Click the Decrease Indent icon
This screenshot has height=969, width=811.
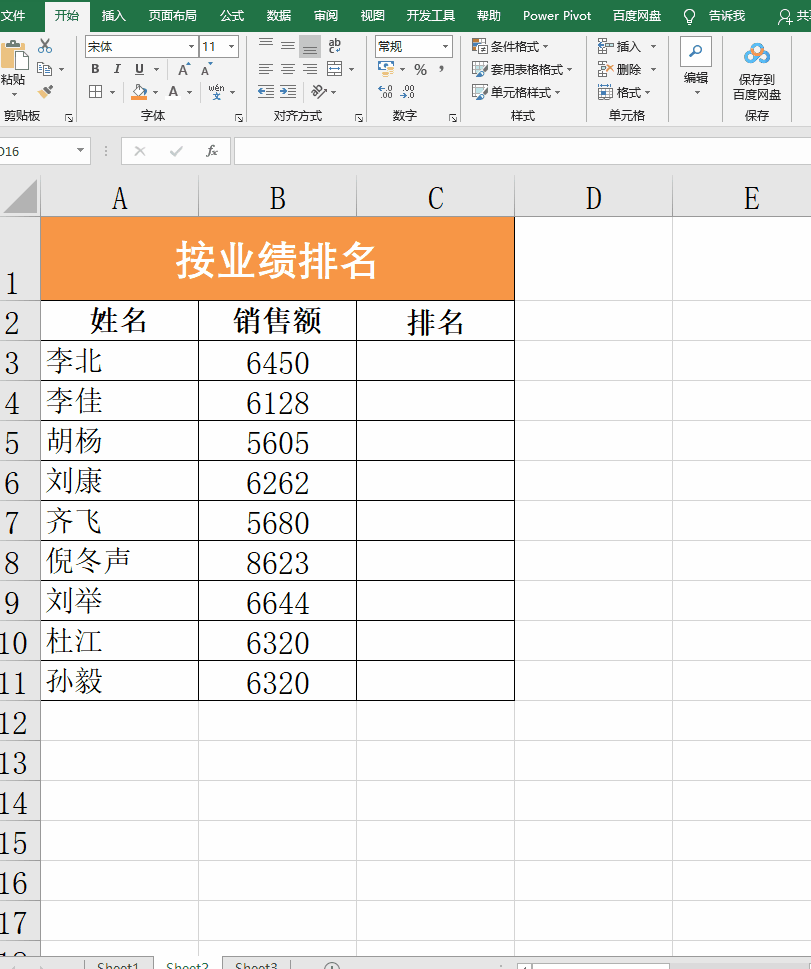266,92
